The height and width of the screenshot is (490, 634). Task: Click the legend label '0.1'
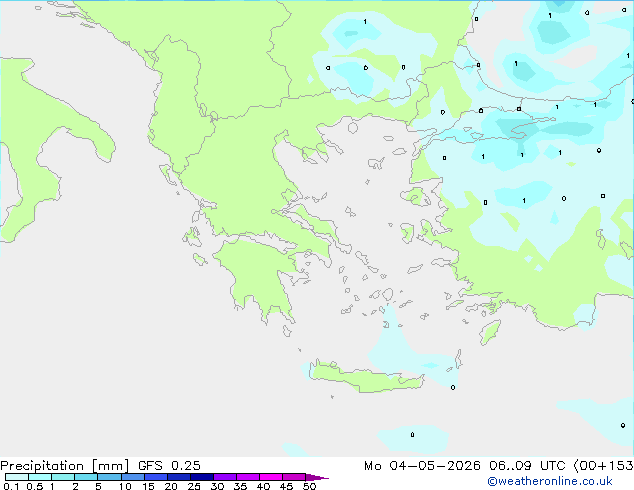point(11,486)
